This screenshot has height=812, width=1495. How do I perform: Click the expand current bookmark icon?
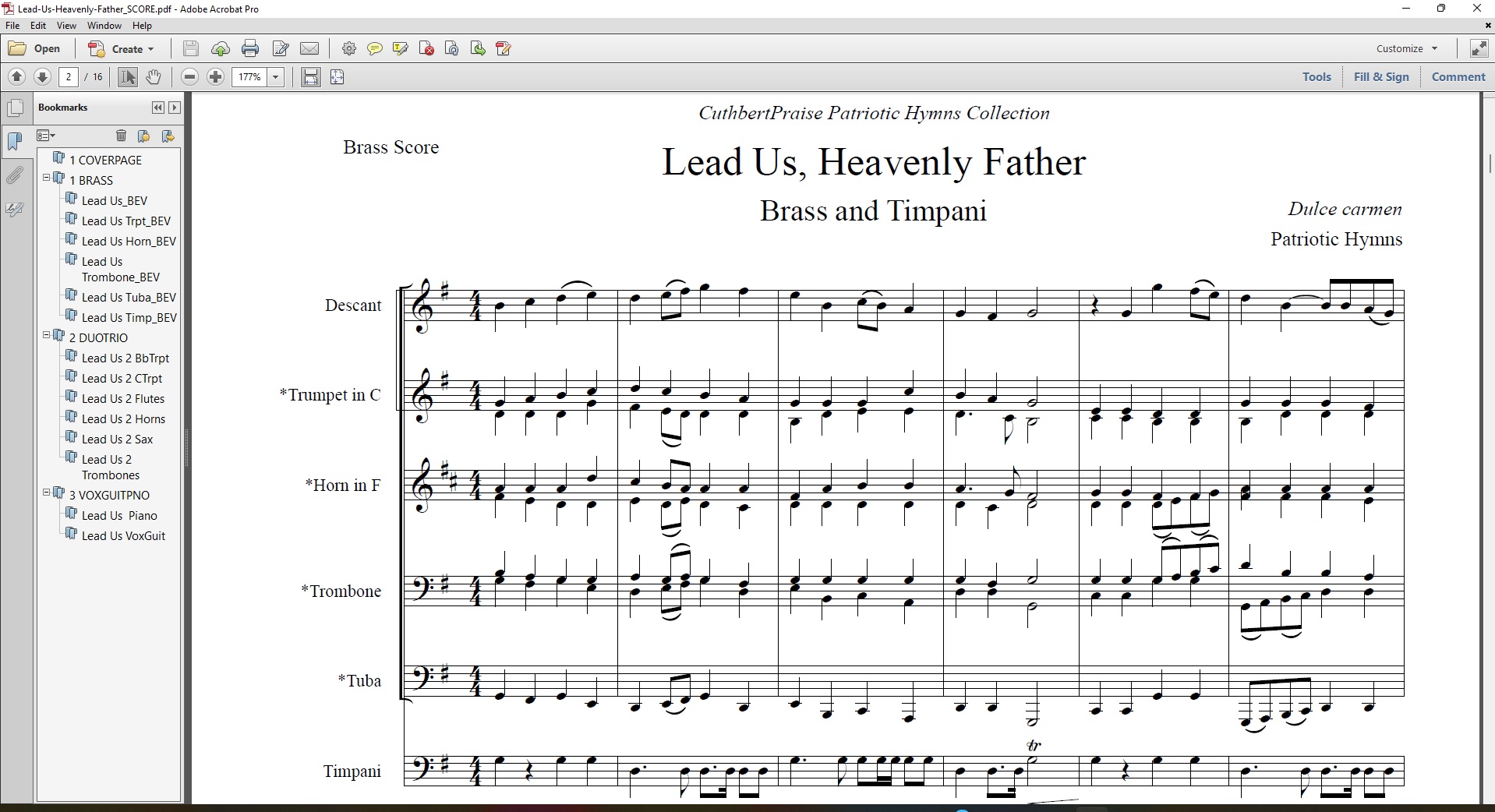click(x=168, y=136)
